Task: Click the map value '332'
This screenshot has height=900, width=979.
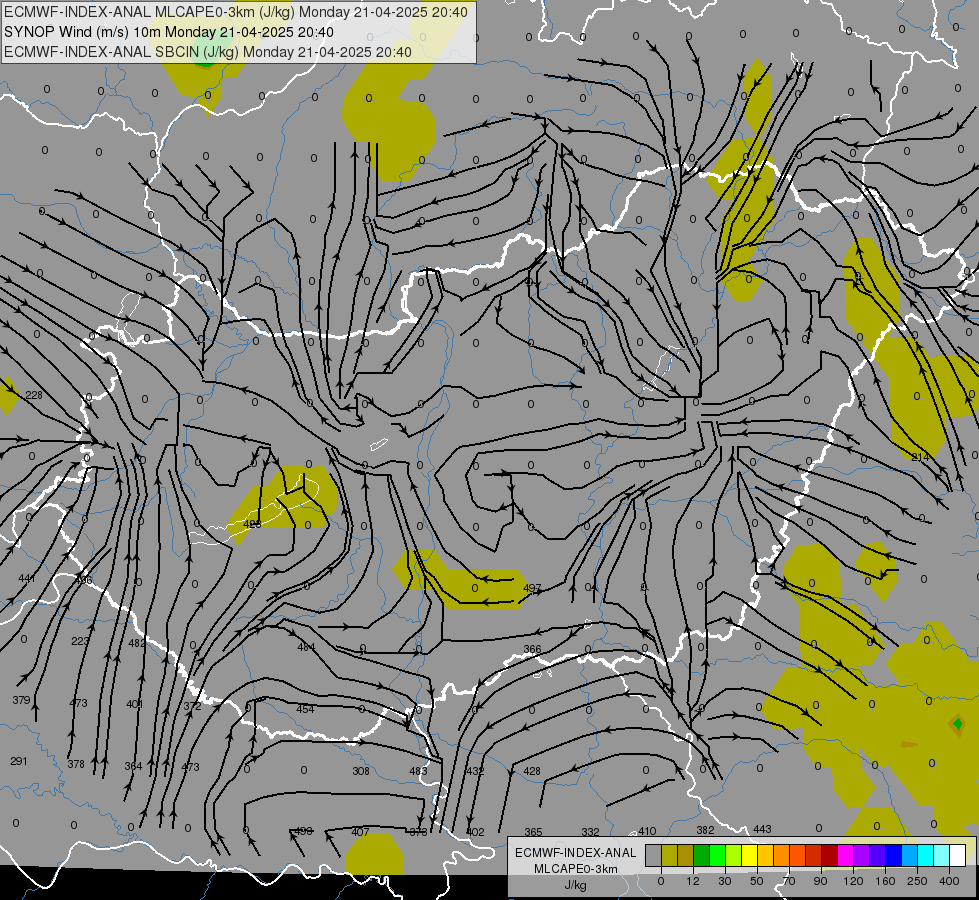Action: [590, 832]
